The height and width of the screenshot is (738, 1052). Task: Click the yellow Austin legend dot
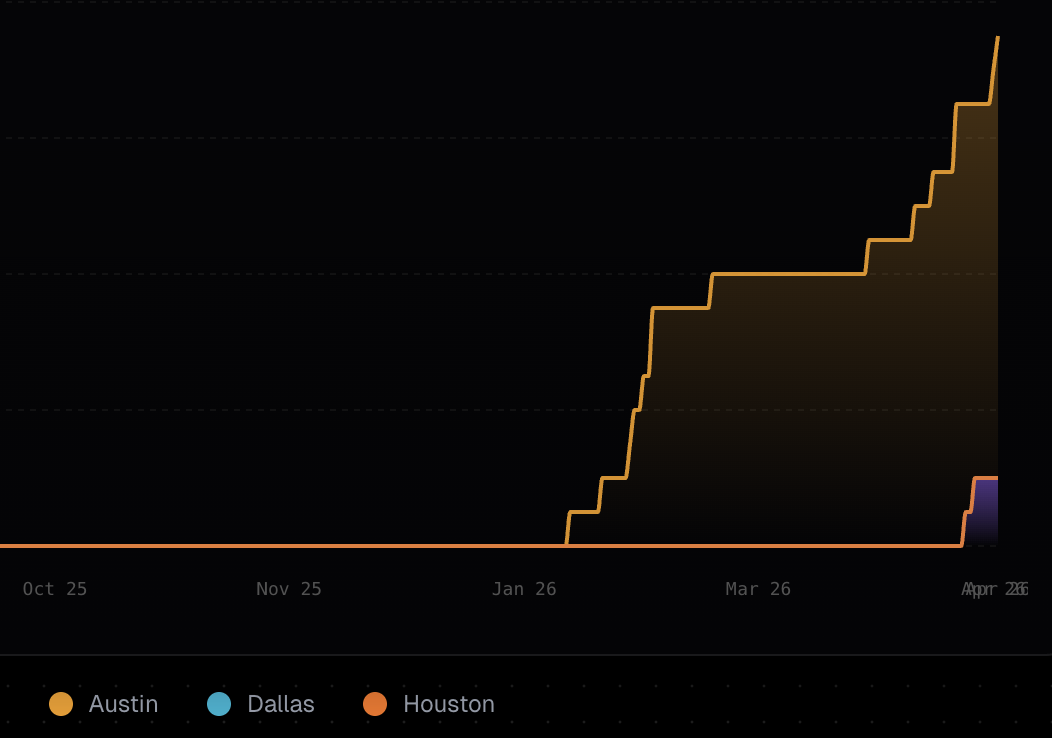(61, 704)
